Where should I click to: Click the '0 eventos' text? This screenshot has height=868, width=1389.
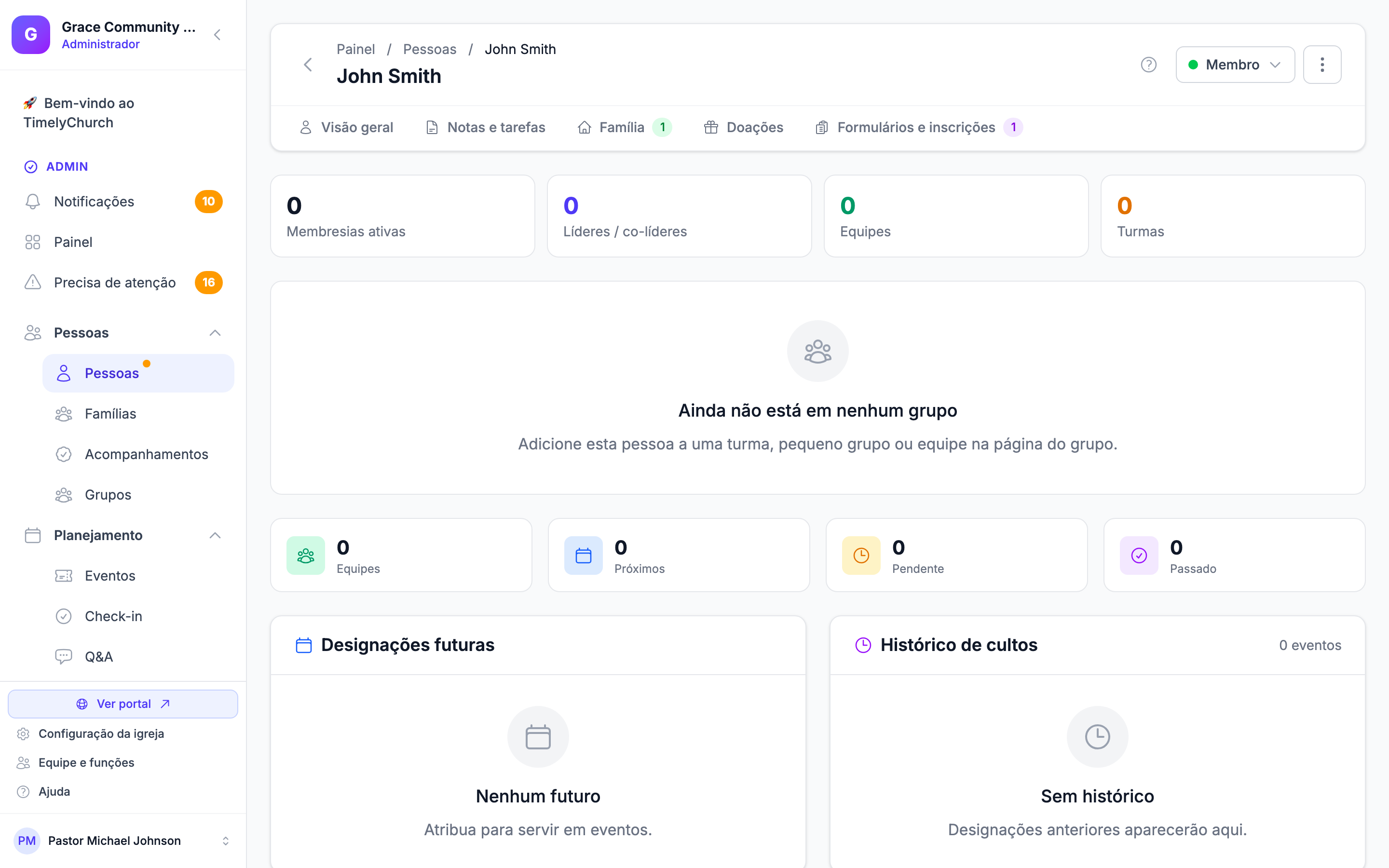(x=1310, y=645)
